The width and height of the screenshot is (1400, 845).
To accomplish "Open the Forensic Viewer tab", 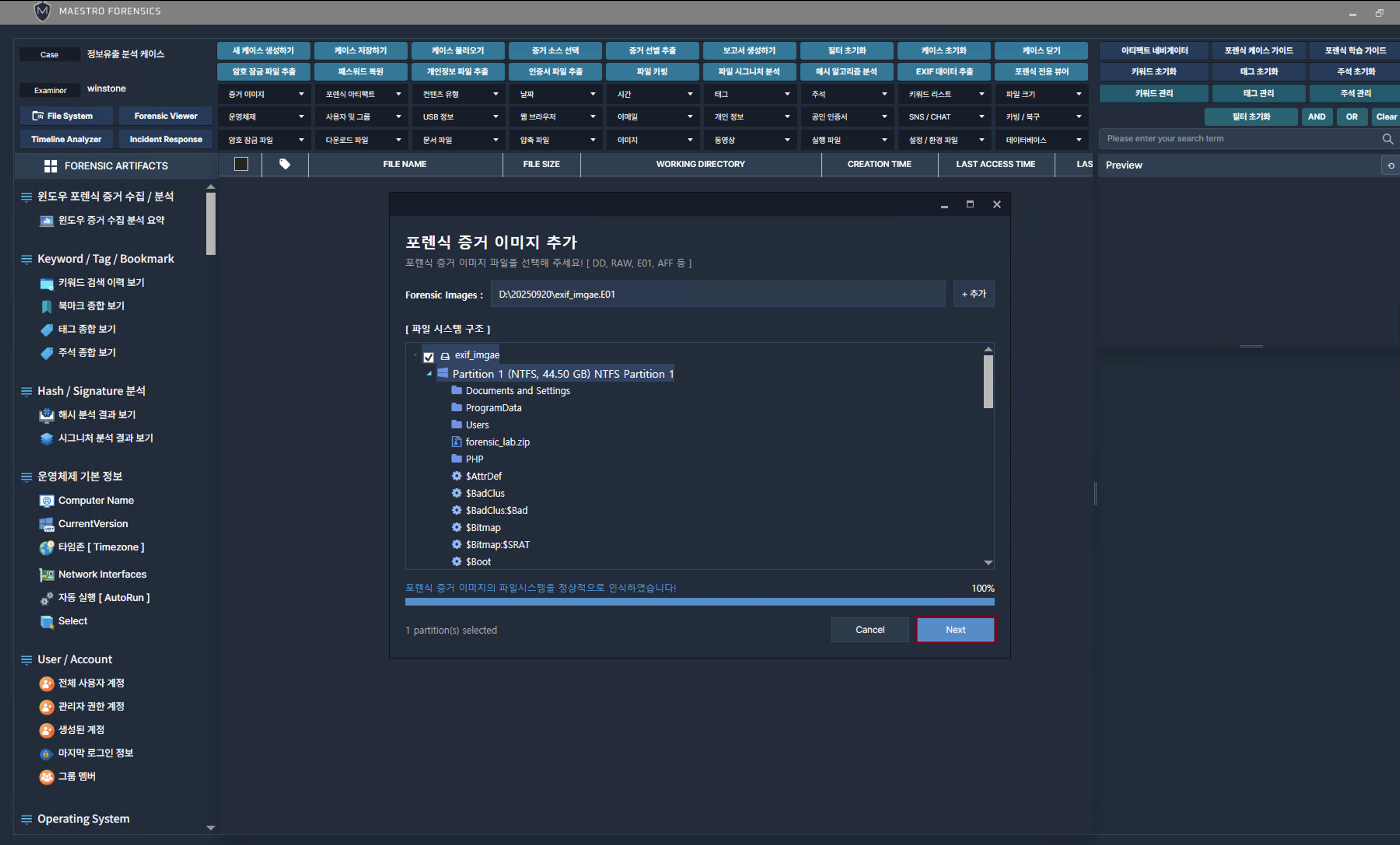I will pyautogui.click(x=165, y=116).
